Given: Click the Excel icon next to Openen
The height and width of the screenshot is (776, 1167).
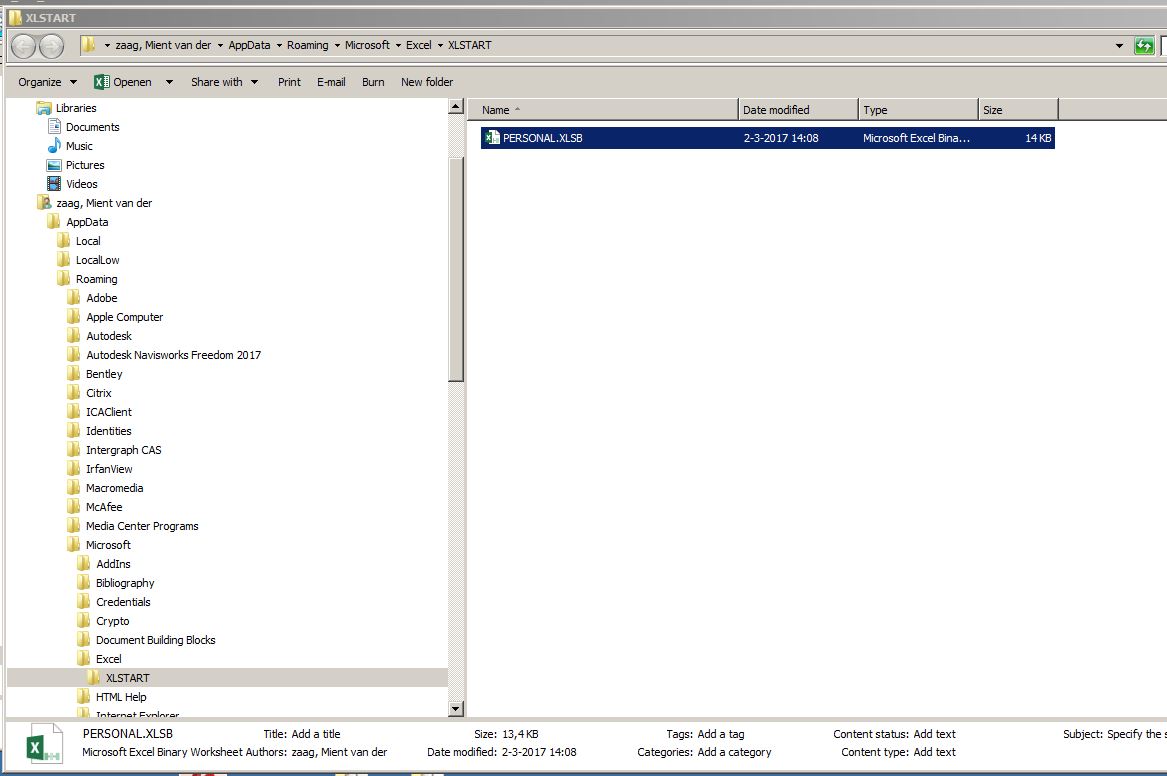Looking at the screenshot, I should (x=101, y=82).
